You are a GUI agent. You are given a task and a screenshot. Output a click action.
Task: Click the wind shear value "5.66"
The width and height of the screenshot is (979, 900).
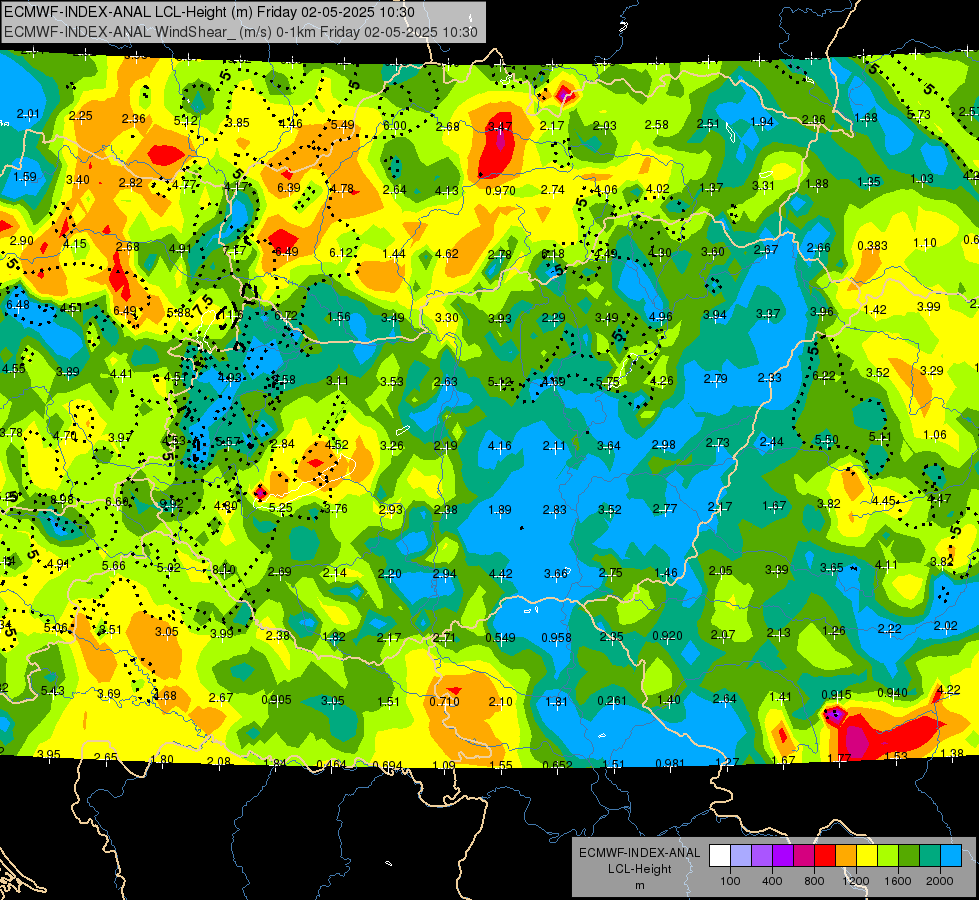coord(114,566)
